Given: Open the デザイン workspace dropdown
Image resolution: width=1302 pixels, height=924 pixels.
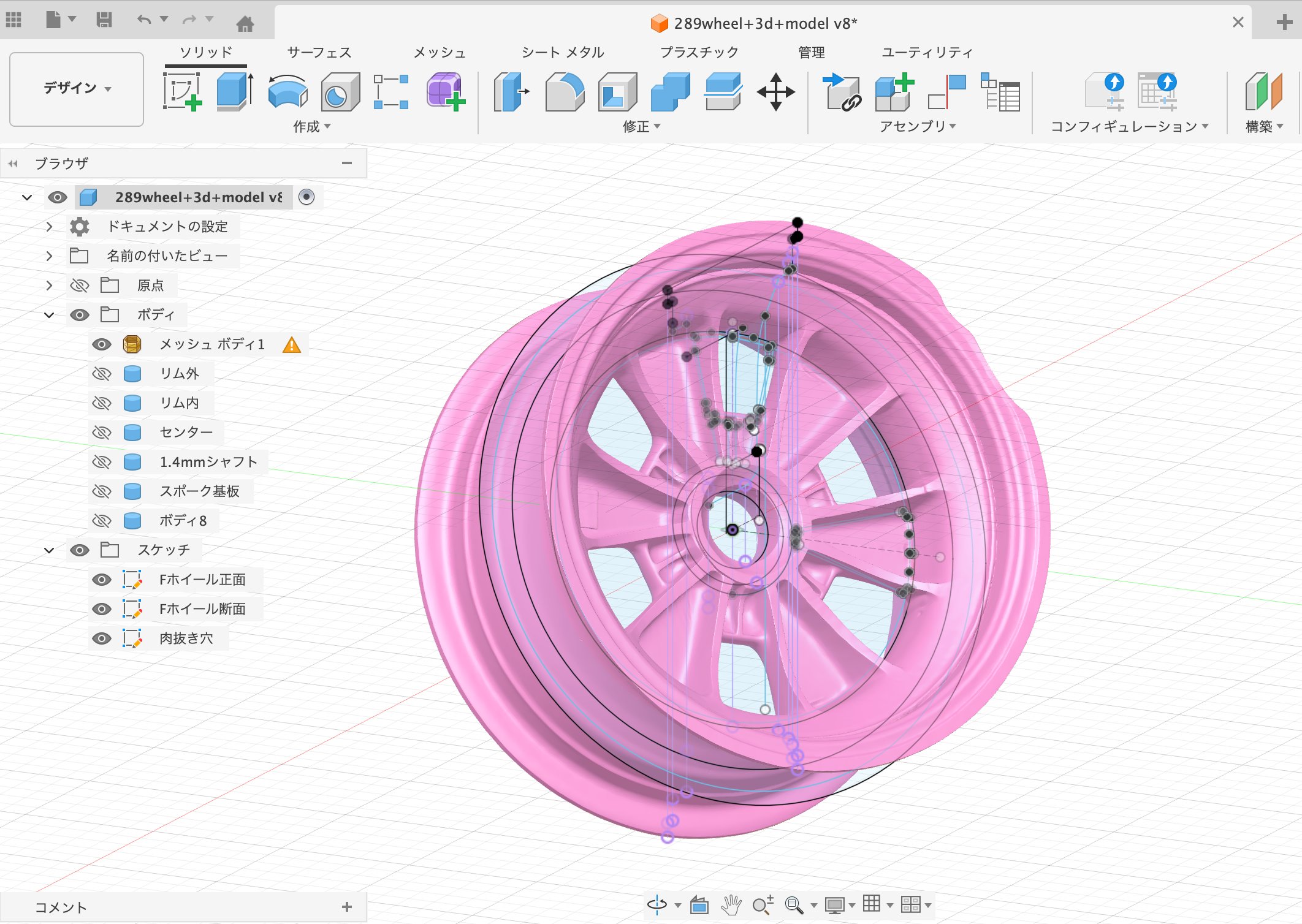Looking at the screenshot, I should [77, 88].
